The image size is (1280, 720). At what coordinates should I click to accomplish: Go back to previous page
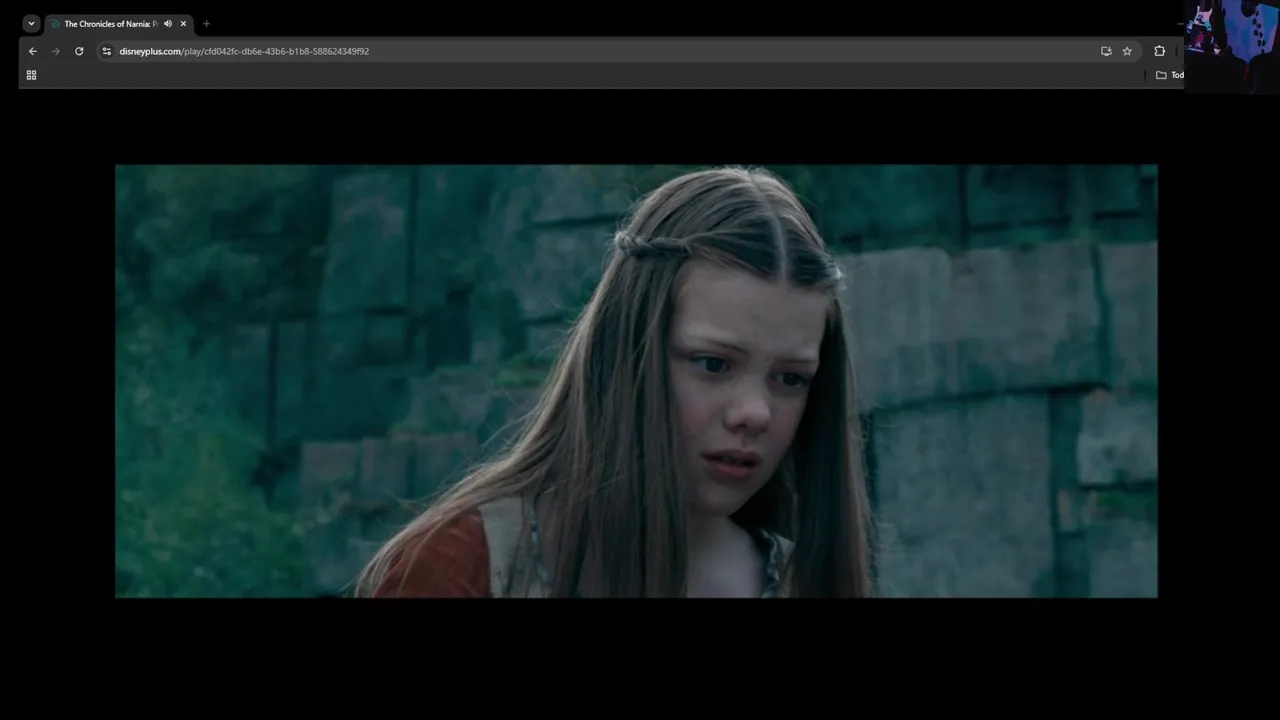33,51
